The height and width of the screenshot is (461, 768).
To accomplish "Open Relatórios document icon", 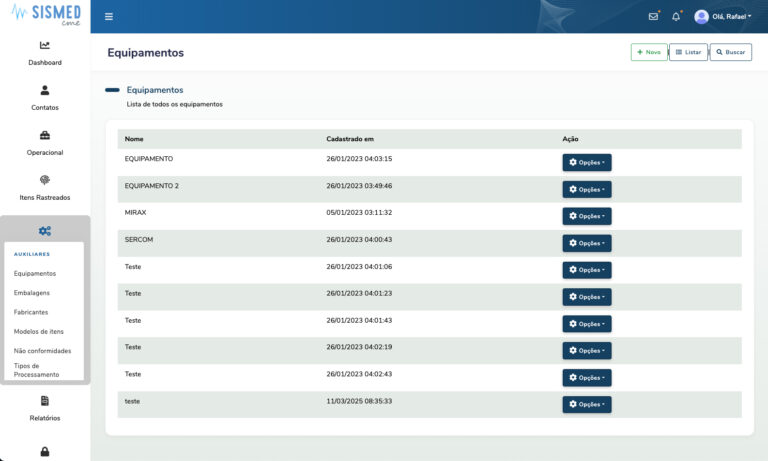I will click(45, 400).
